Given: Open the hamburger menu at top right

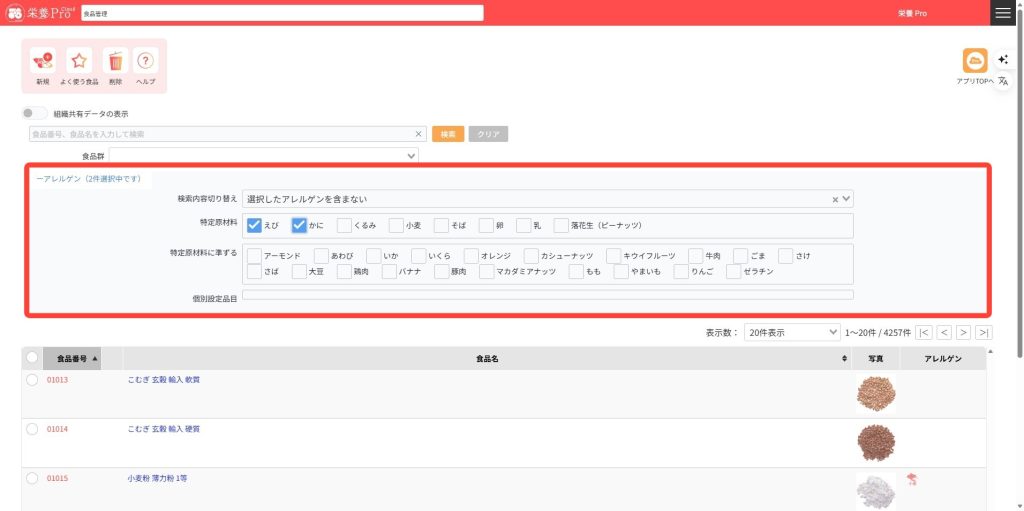Looking at the screenshot, I should click(x=1002, y=13).
